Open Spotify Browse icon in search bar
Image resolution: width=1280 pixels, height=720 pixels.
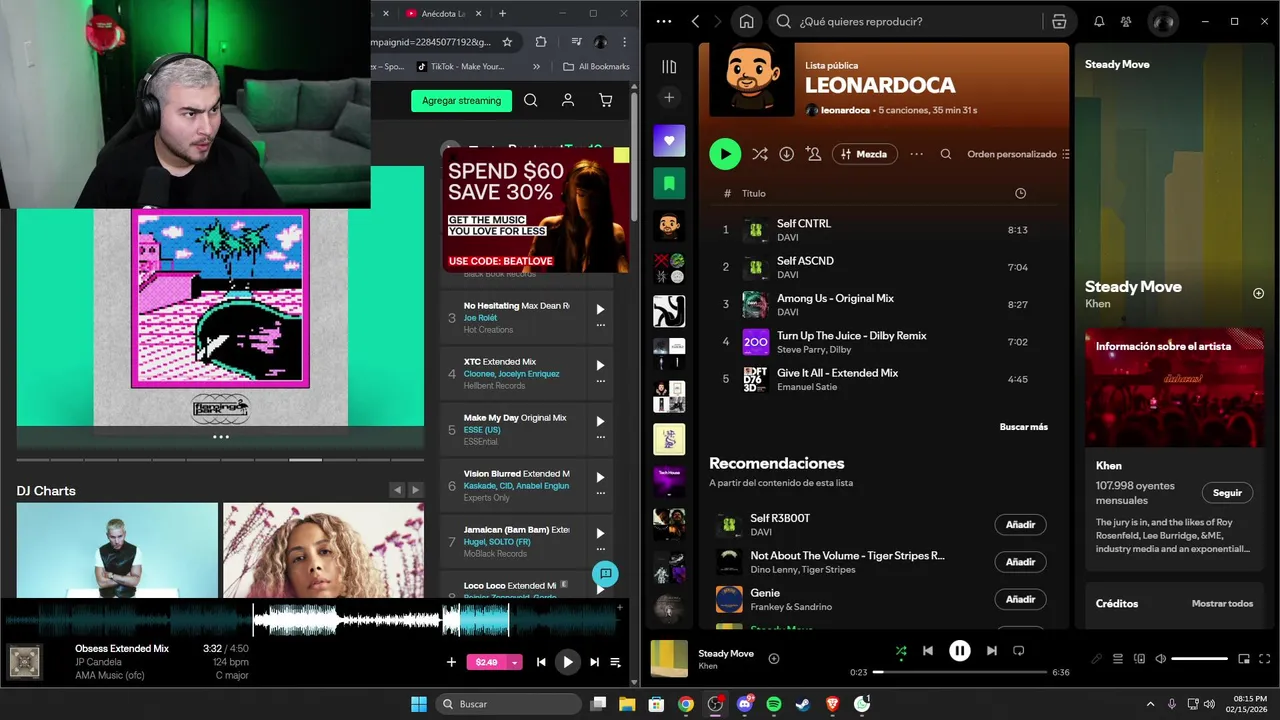[1059, 21]
